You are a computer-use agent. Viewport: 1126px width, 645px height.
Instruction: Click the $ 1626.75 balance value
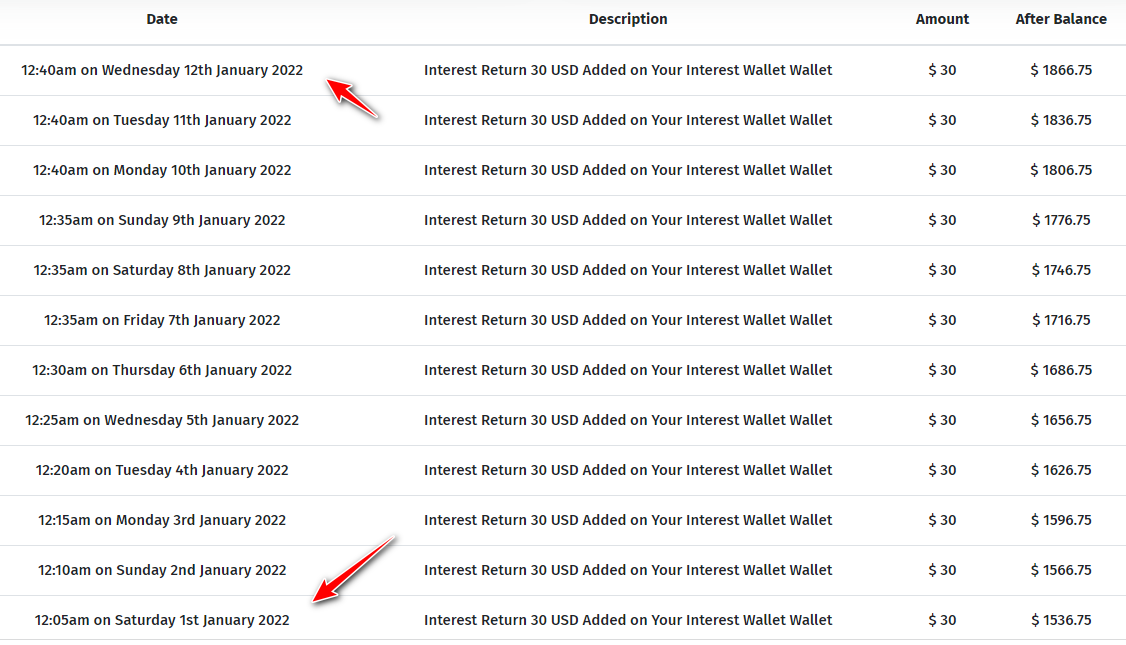(x=1061, y=470)
